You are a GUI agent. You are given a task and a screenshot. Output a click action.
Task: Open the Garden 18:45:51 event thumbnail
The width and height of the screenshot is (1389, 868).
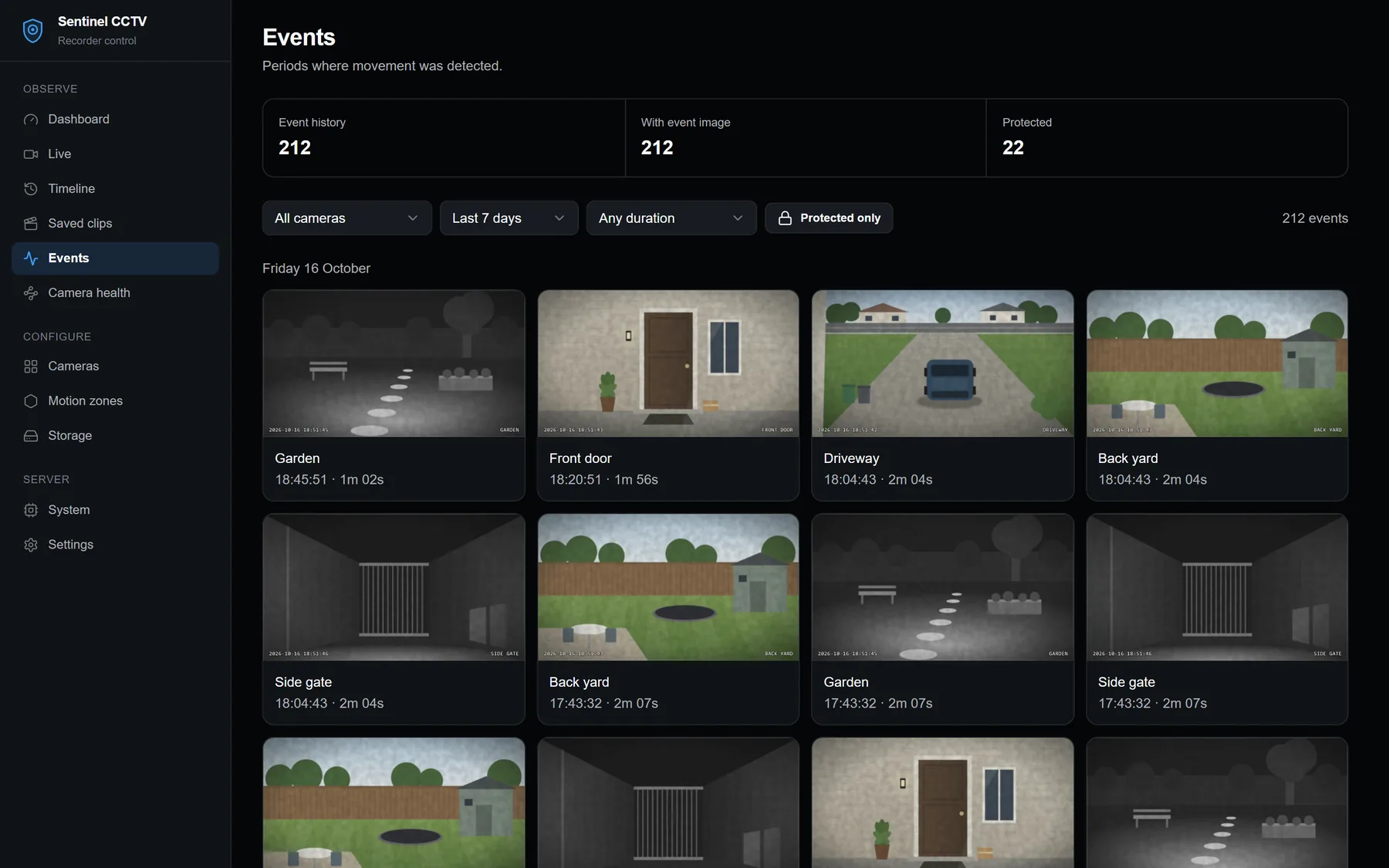(394, 363)
